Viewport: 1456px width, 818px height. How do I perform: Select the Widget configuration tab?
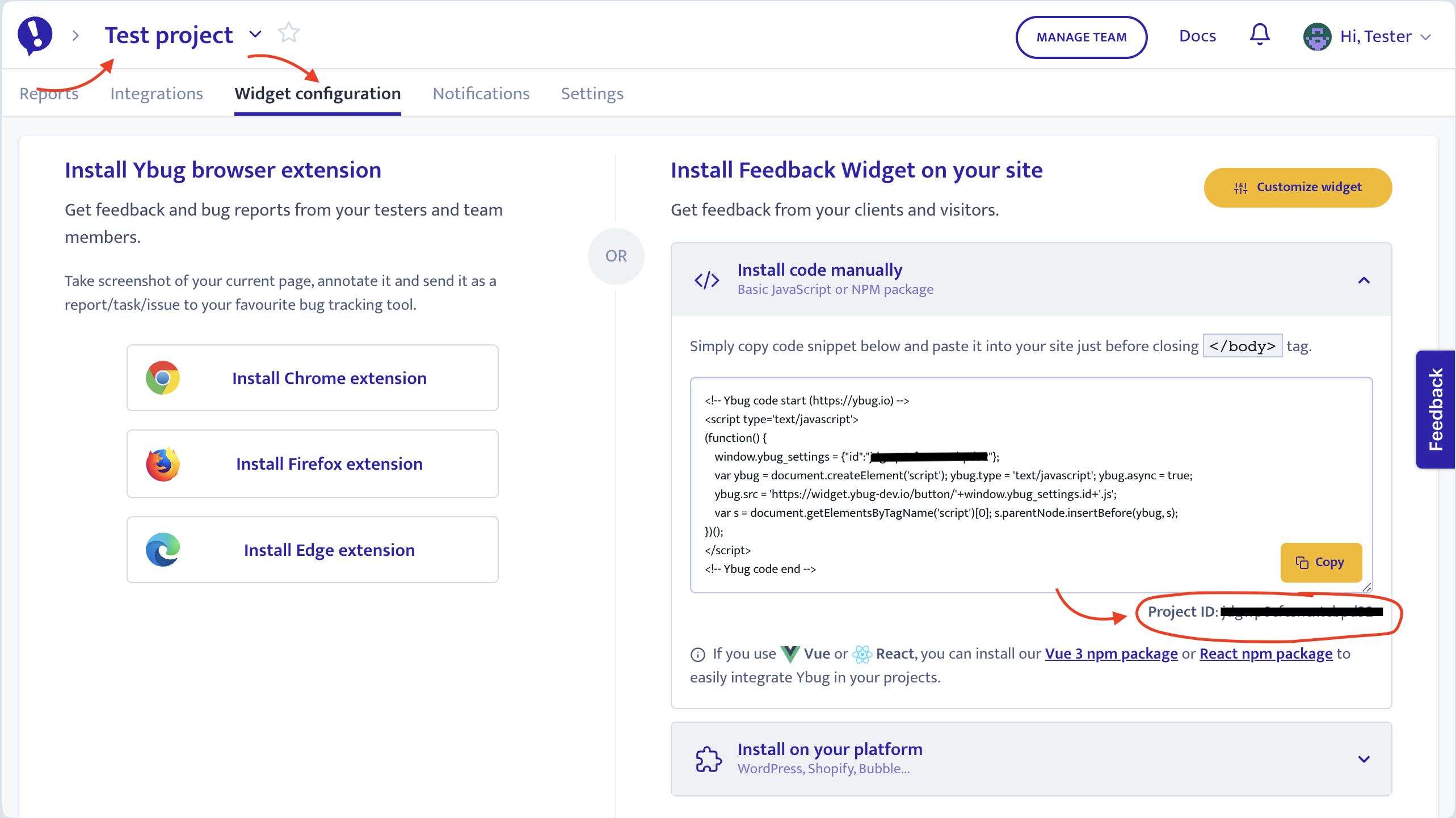pyautogui.click(x=318, y=94)
